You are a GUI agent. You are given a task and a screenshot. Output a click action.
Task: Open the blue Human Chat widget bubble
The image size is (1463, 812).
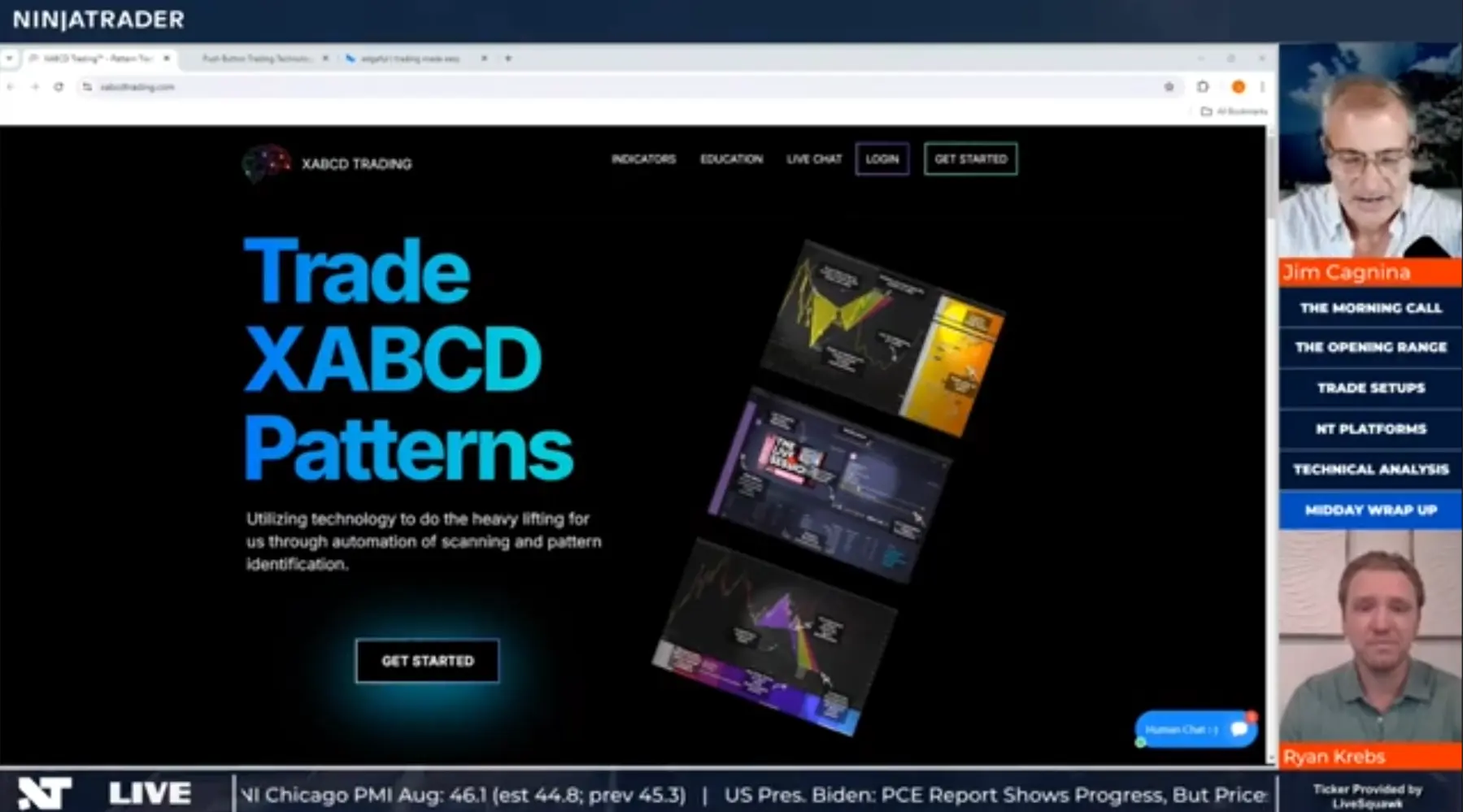coord(1195,729)
